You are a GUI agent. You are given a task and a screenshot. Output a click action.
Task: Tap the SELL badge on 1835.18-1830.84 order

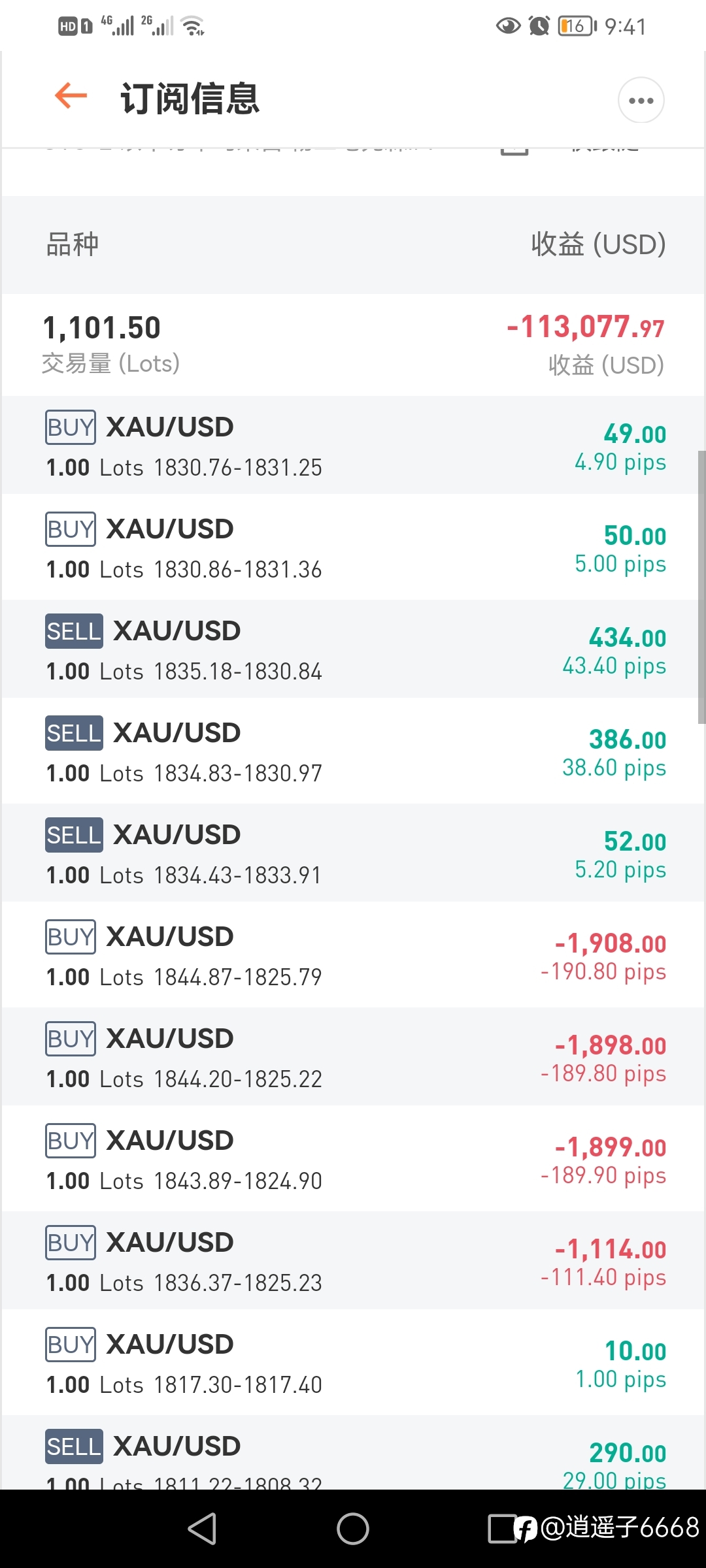point(74,631)
